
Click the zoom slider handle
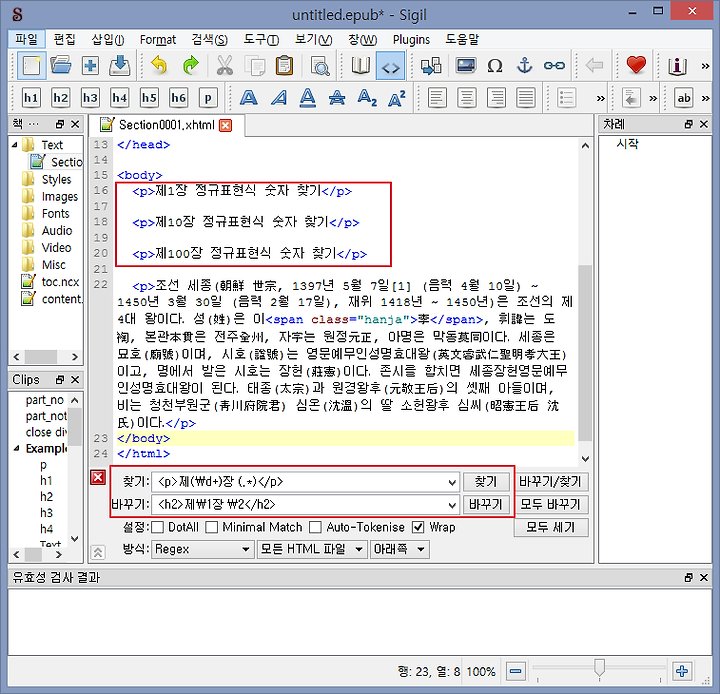[599, 668]
